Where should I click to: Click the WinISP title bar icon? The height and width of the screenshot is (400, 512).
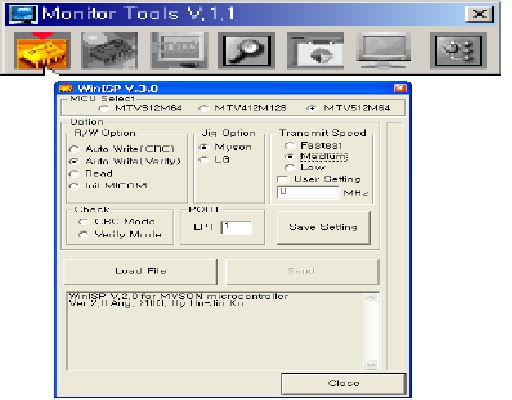(66, 88)
